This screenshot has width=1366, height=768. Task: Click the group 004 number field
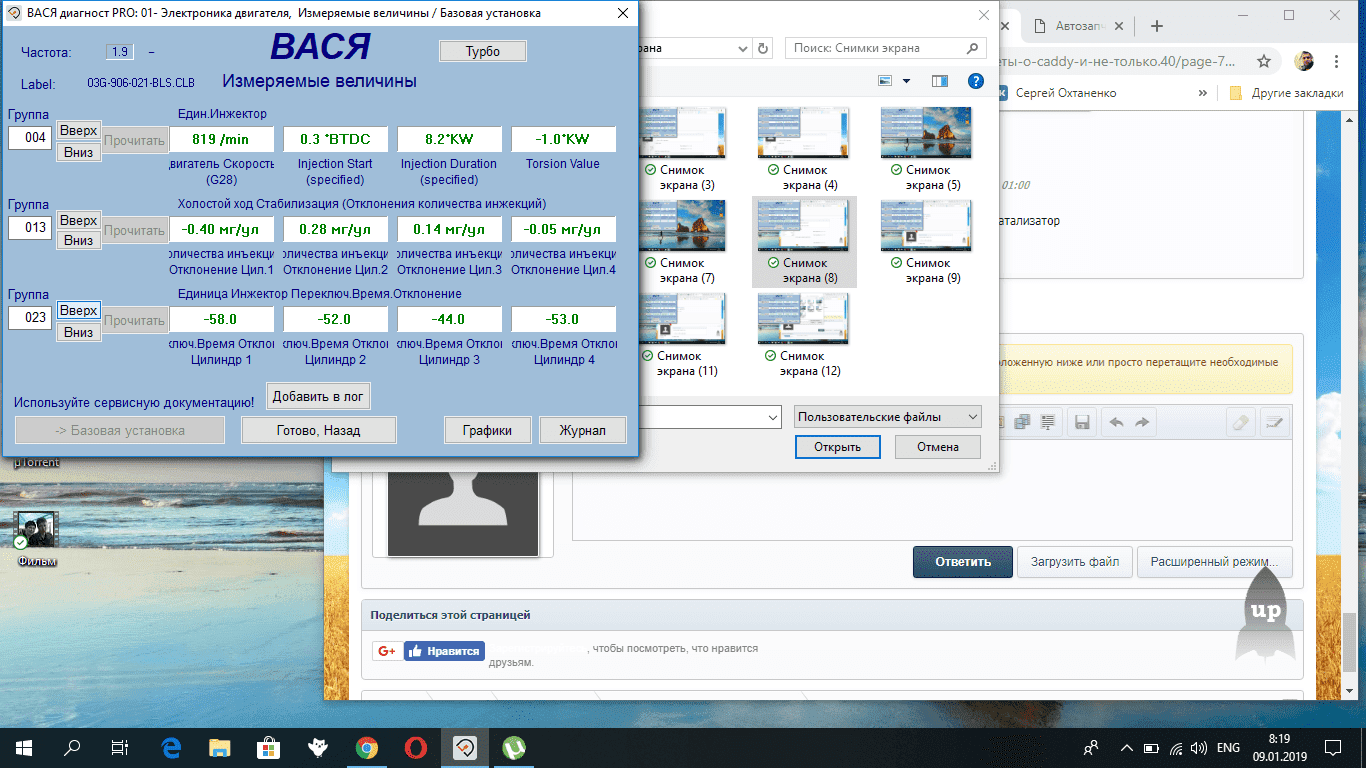pos(30,138)
